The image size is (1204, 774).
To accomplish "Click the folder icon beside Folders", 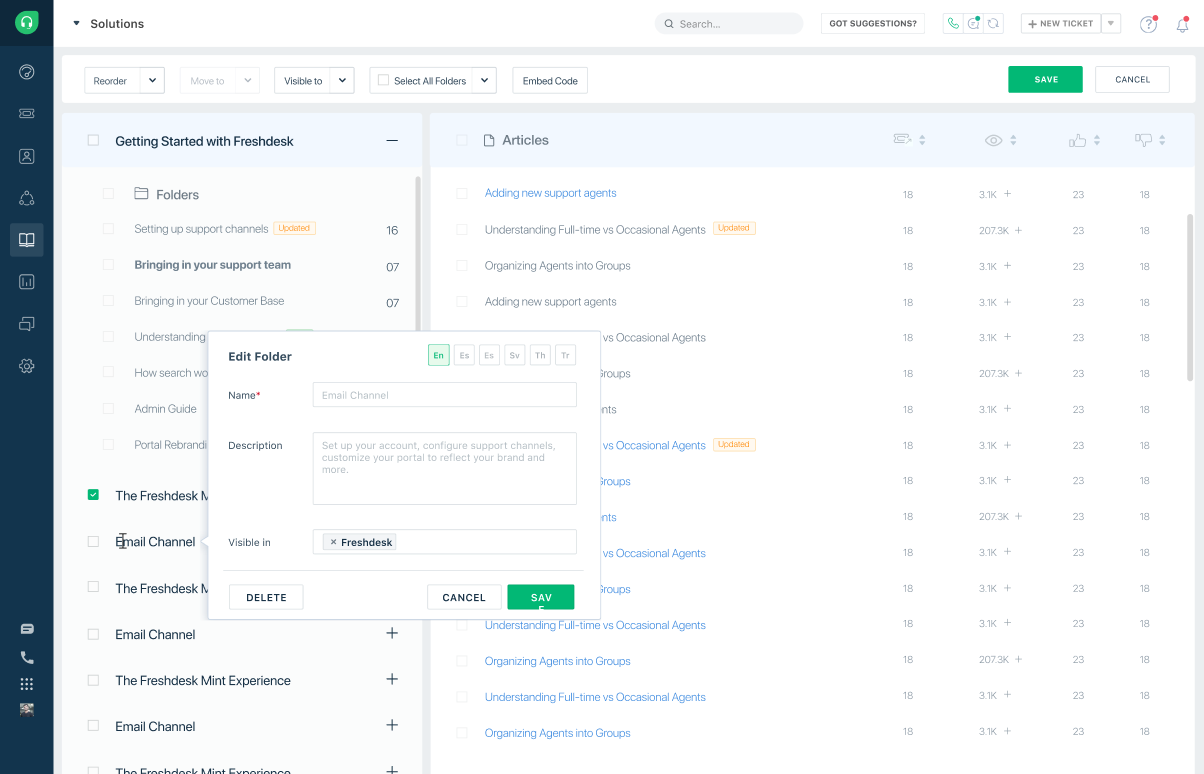I will (x=141, y=194).
